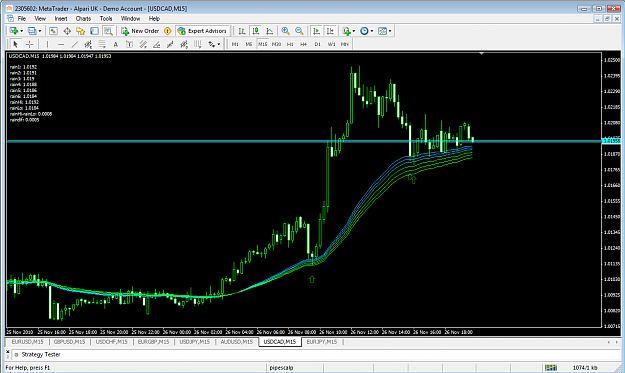Image resolution: width=625 pixels, height=373 pixels.
Task: Zoom in on the chart
Action: [x=285, y=31]
